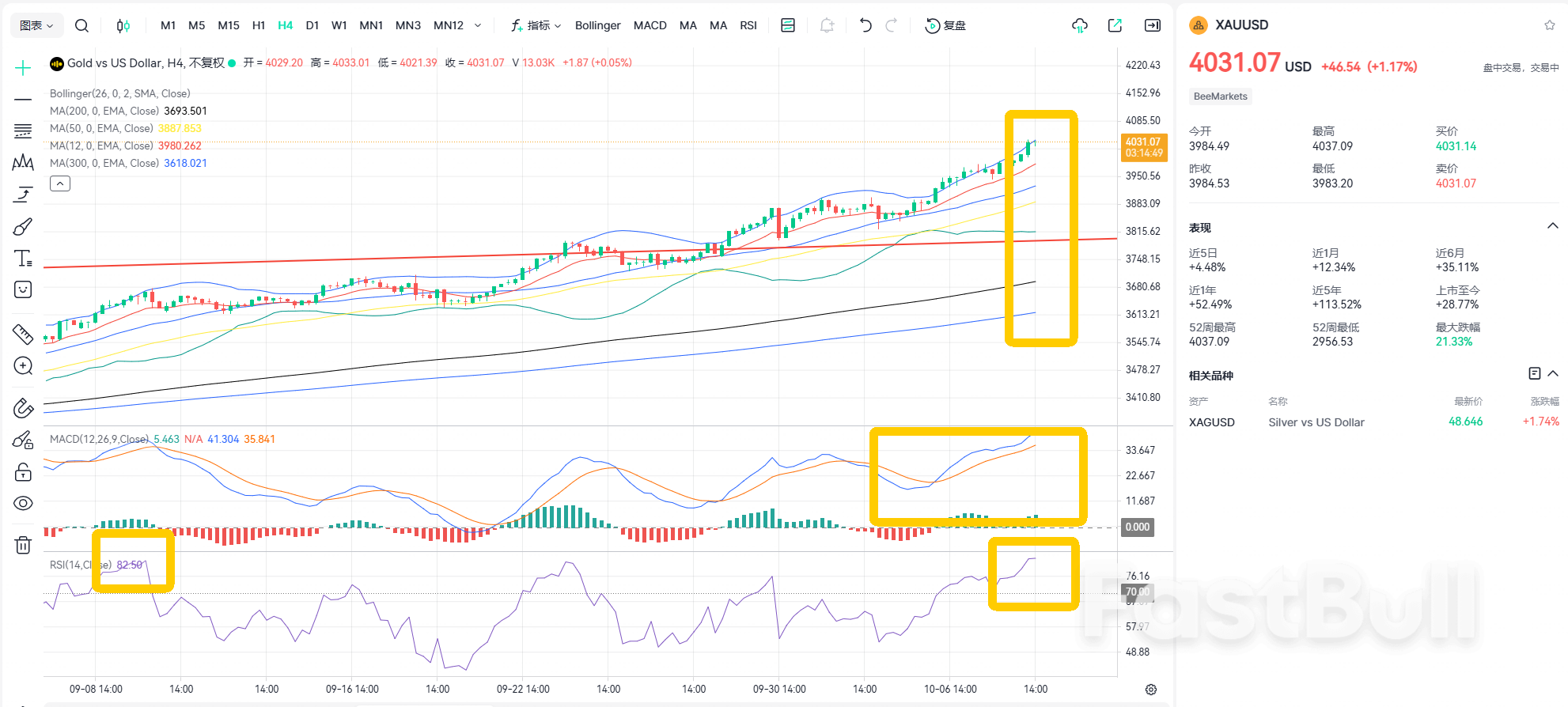Pick the ruler measurement tool
Image resolution: width=1568 pixels, height=707 pixels.
click(23, 335)
